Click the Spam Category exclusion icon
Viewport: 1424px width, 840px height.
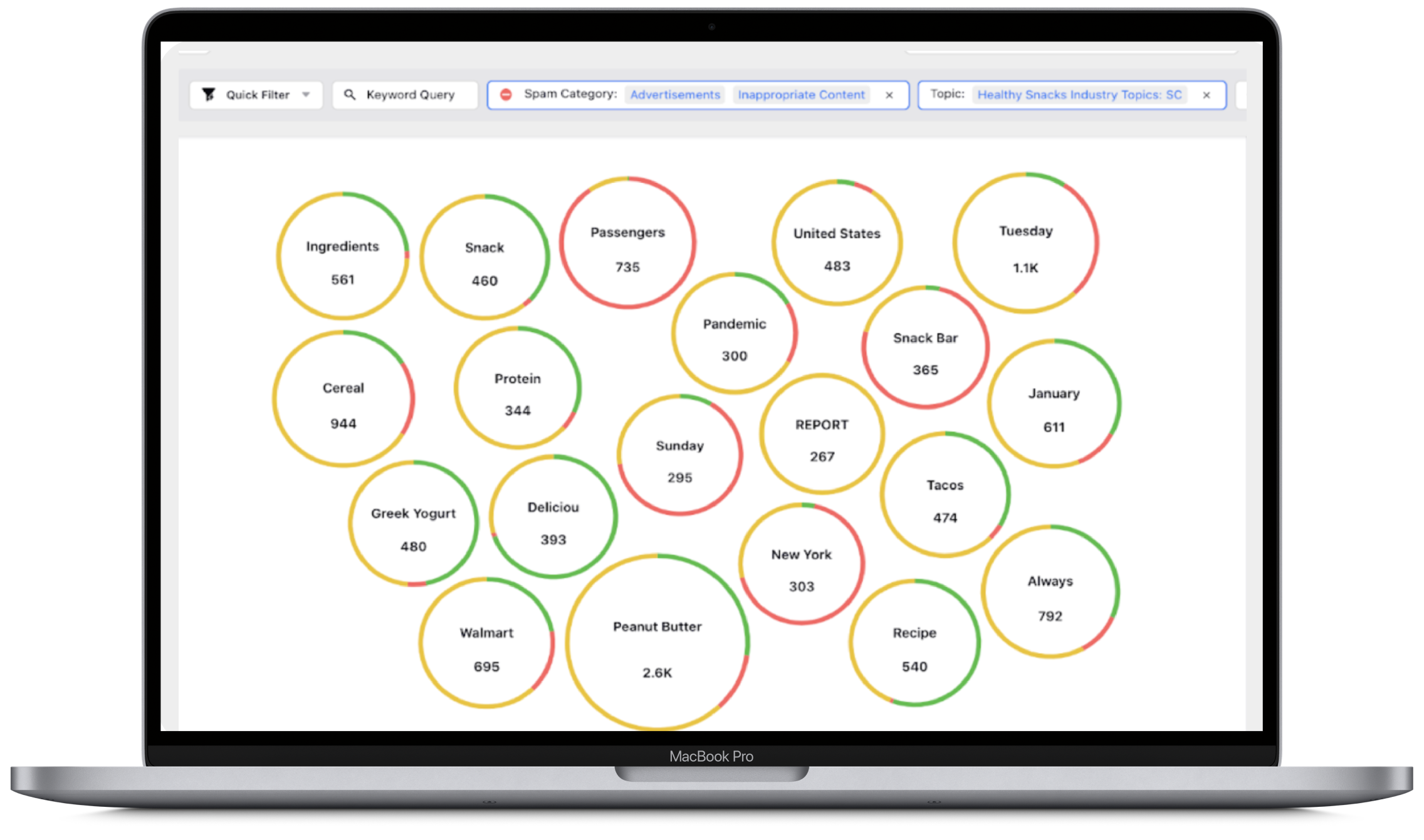click(x=508, y=94)
